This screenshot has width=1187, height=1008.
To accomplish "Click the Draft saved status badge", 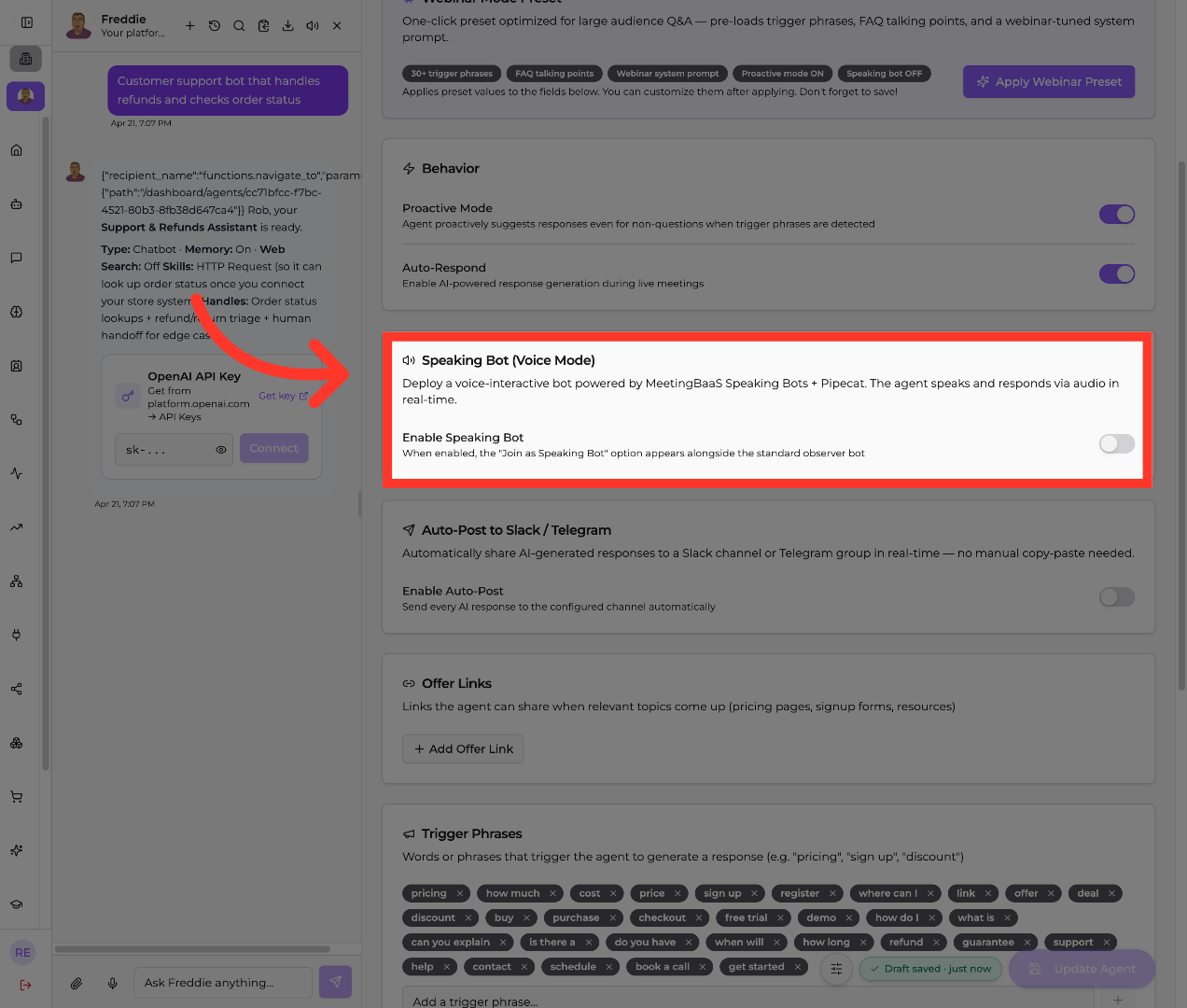I will click(x=930, y=969).
